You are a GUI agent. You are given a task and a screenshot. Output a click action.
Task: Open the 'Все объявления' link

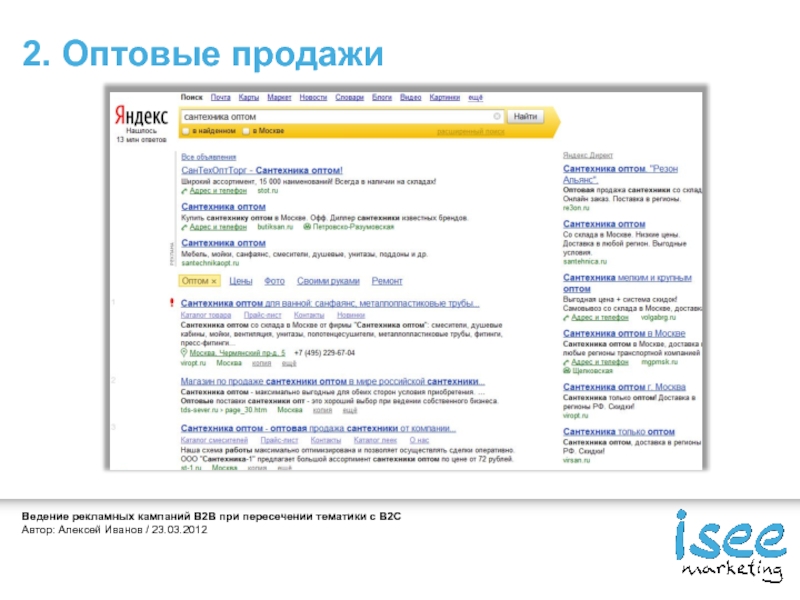point(209,157)
